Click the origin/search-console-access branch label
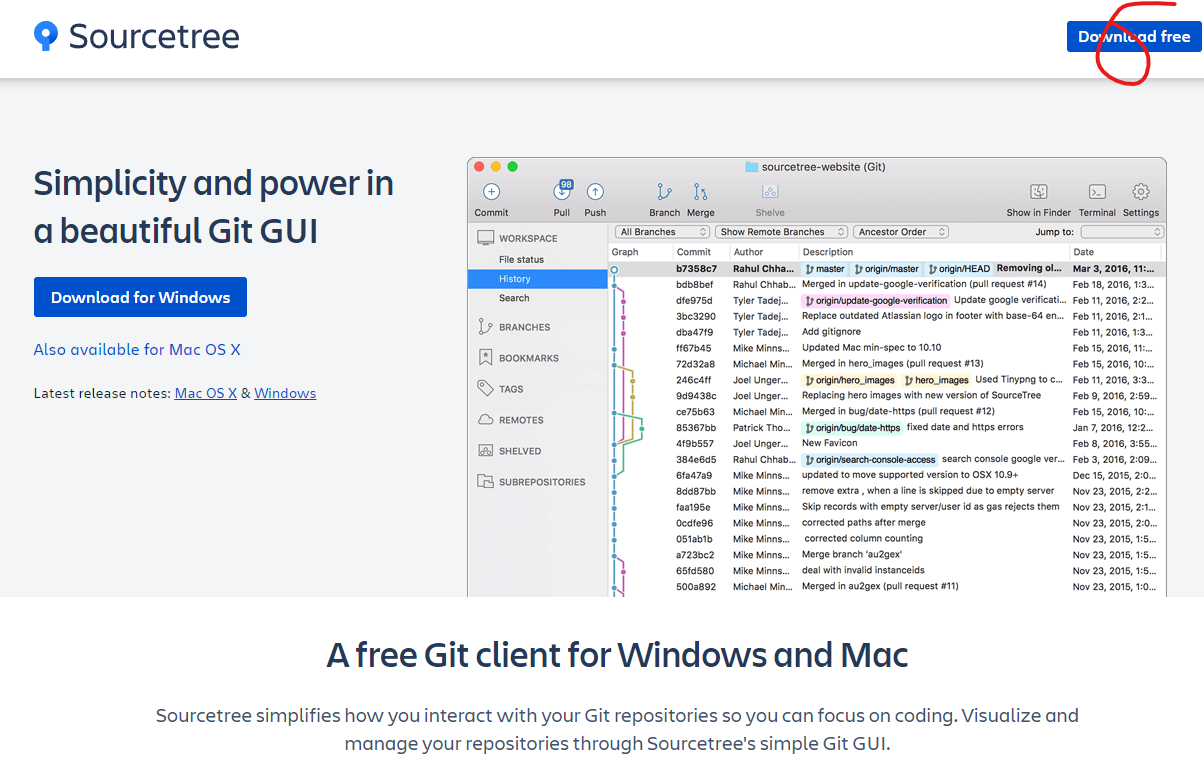The height and width of the screenshot is (776, 1204). coord(870,460)
